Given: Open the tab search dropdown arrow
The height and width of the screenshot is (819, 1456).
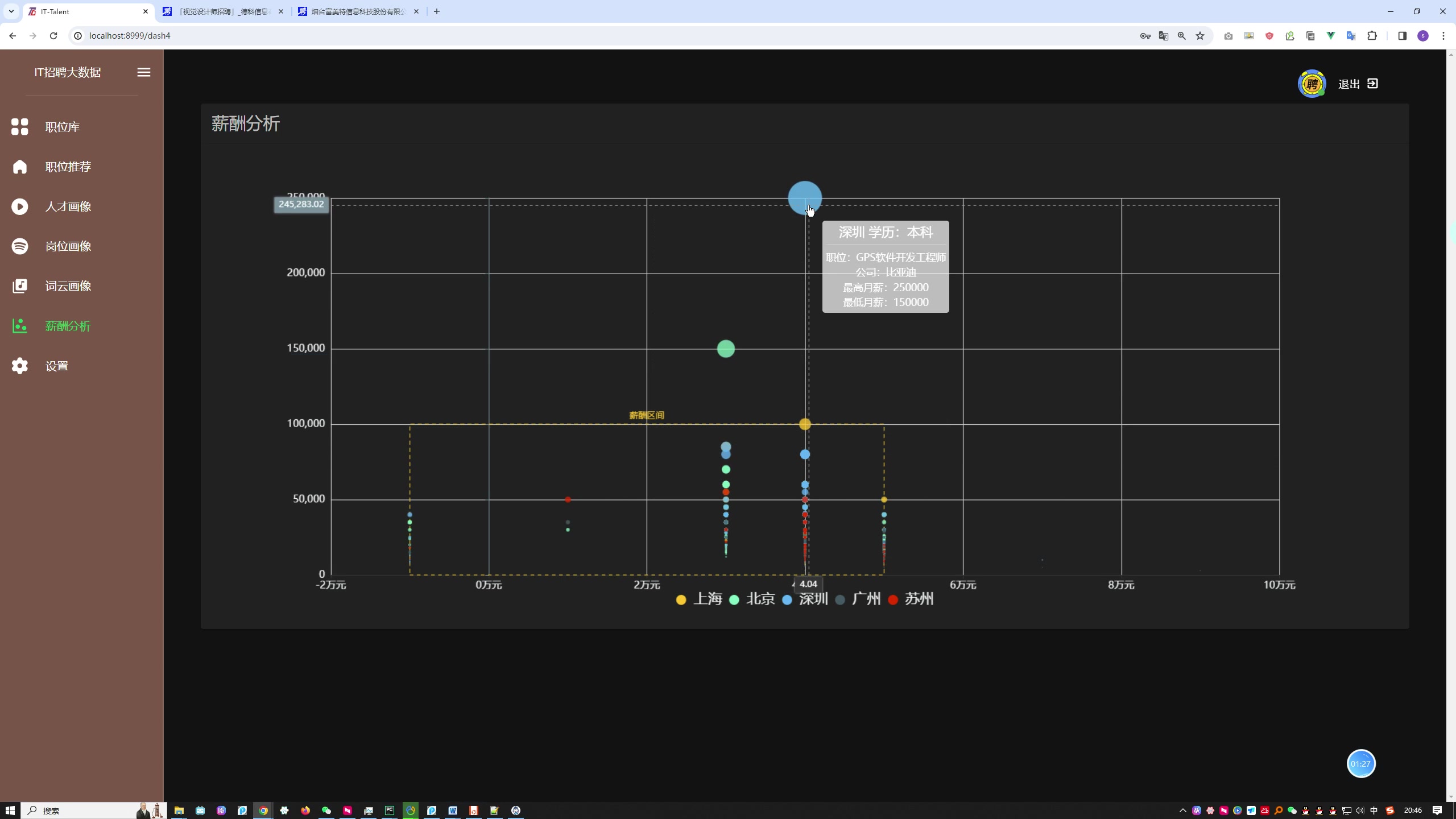Looking at the screenshot, I should pos(11,11).
